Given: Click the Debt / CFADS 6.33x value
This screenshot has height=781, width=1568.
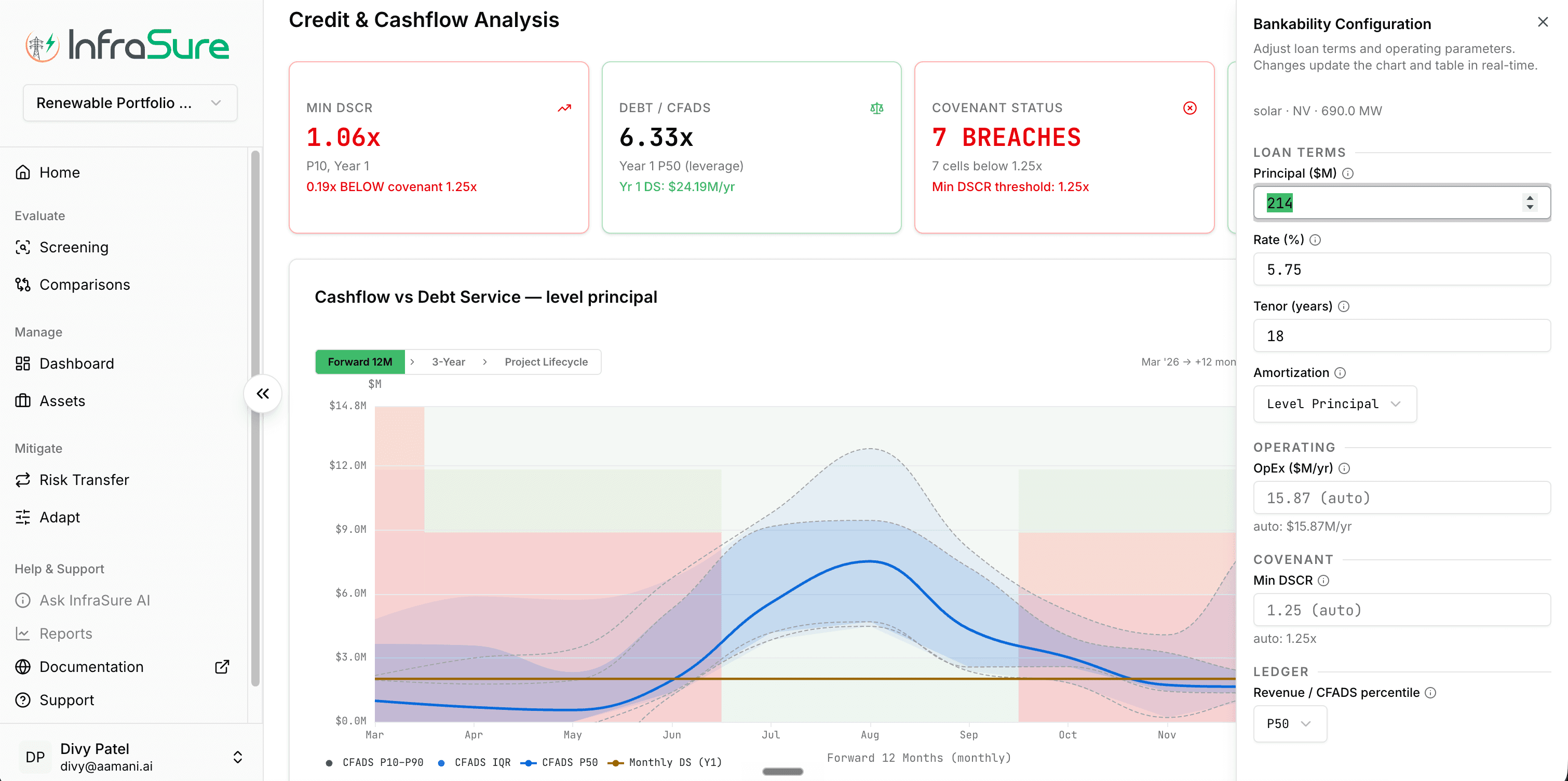Looking at the screenshot, I should tap(656, 138).
